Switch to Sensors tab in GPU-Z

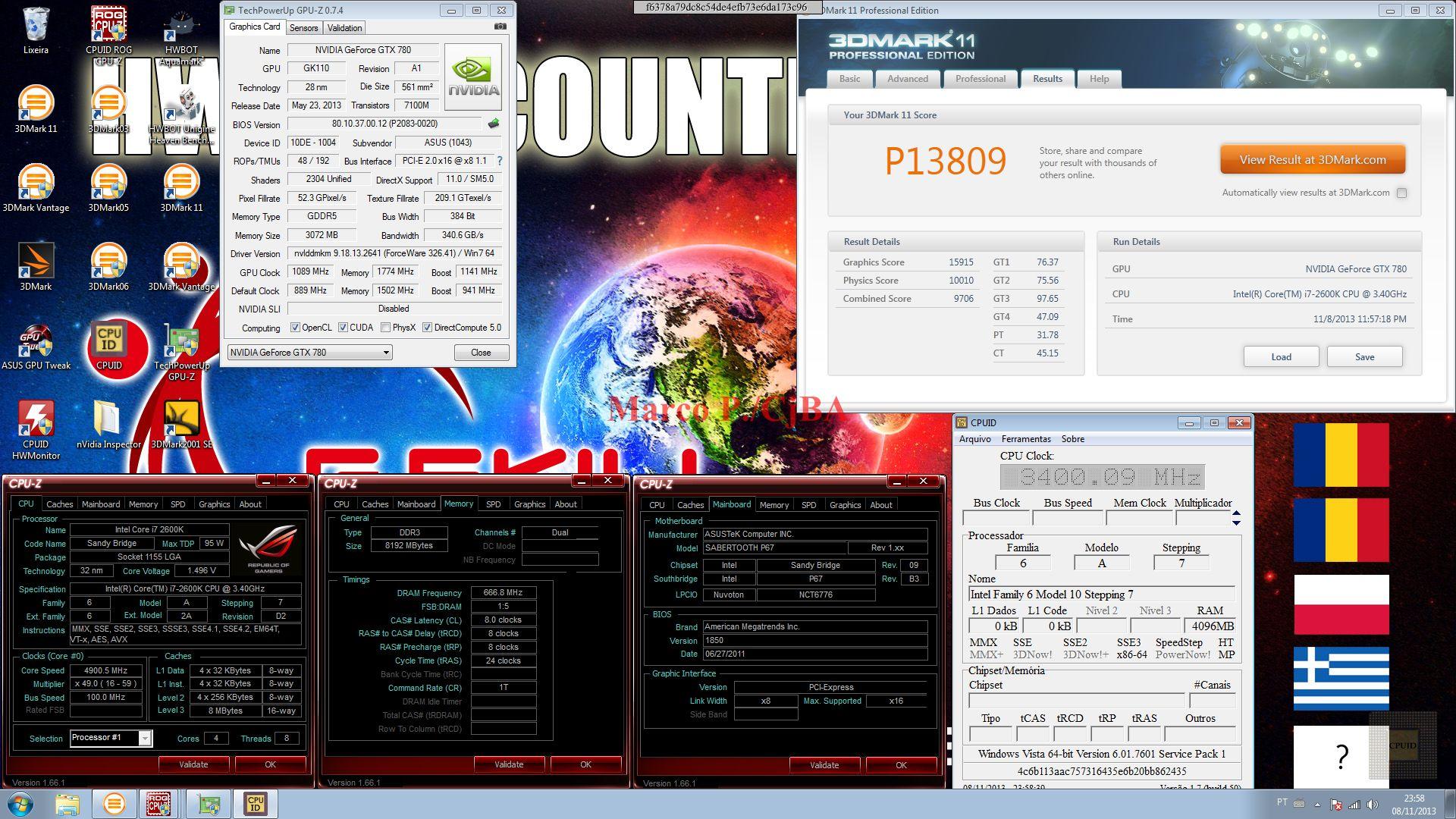pos(303,28)
